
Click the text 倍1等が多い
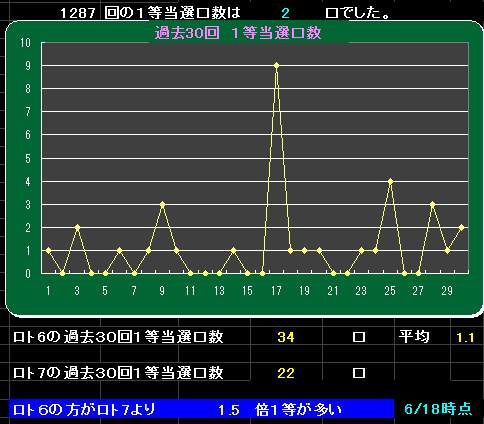[299, 410]
